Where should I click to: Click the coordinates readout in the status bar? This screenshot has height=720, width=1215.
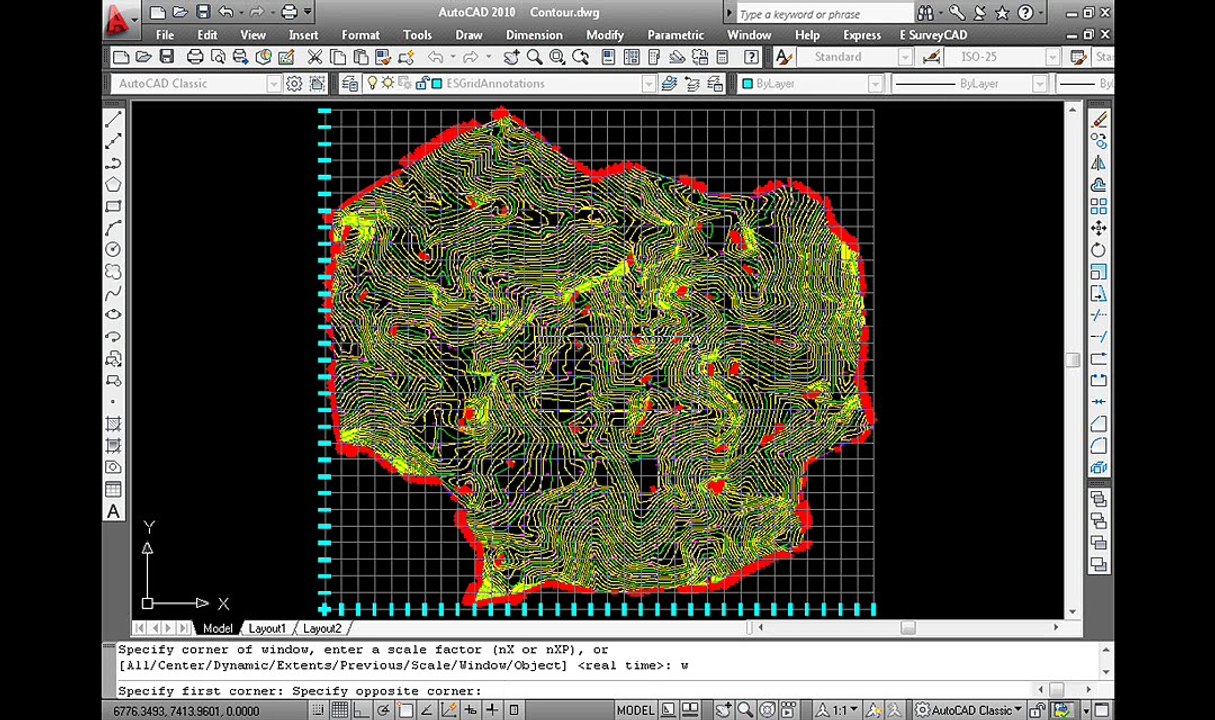pyautogui.click(x=187, y=711)
